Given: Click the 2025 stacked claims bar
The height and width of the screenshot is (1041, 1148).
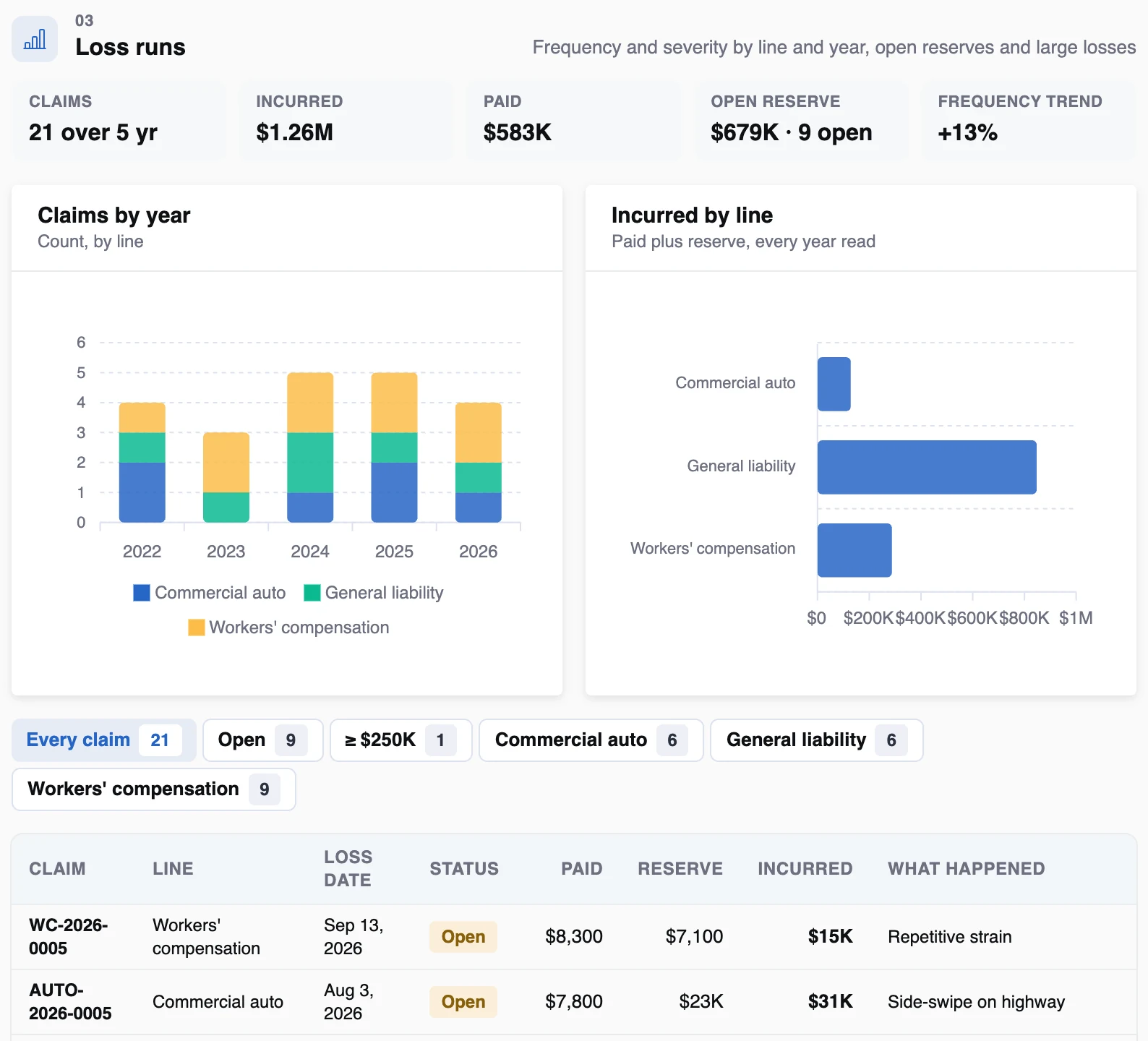Looking at the screenshot, I should click(x=394, y=447).
